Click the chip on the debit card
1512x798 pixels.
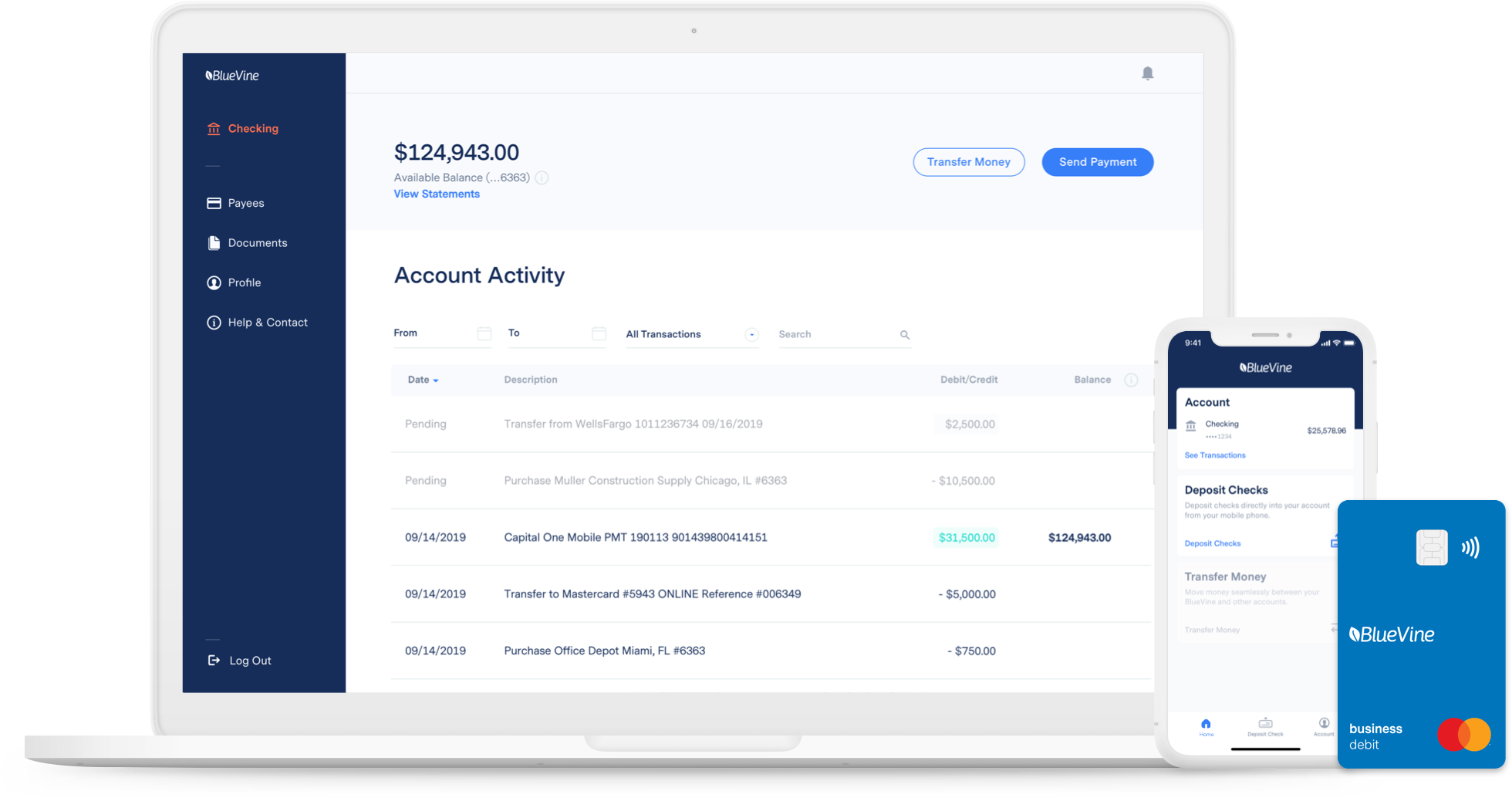pyautogui.click(x=1432, y=547)
